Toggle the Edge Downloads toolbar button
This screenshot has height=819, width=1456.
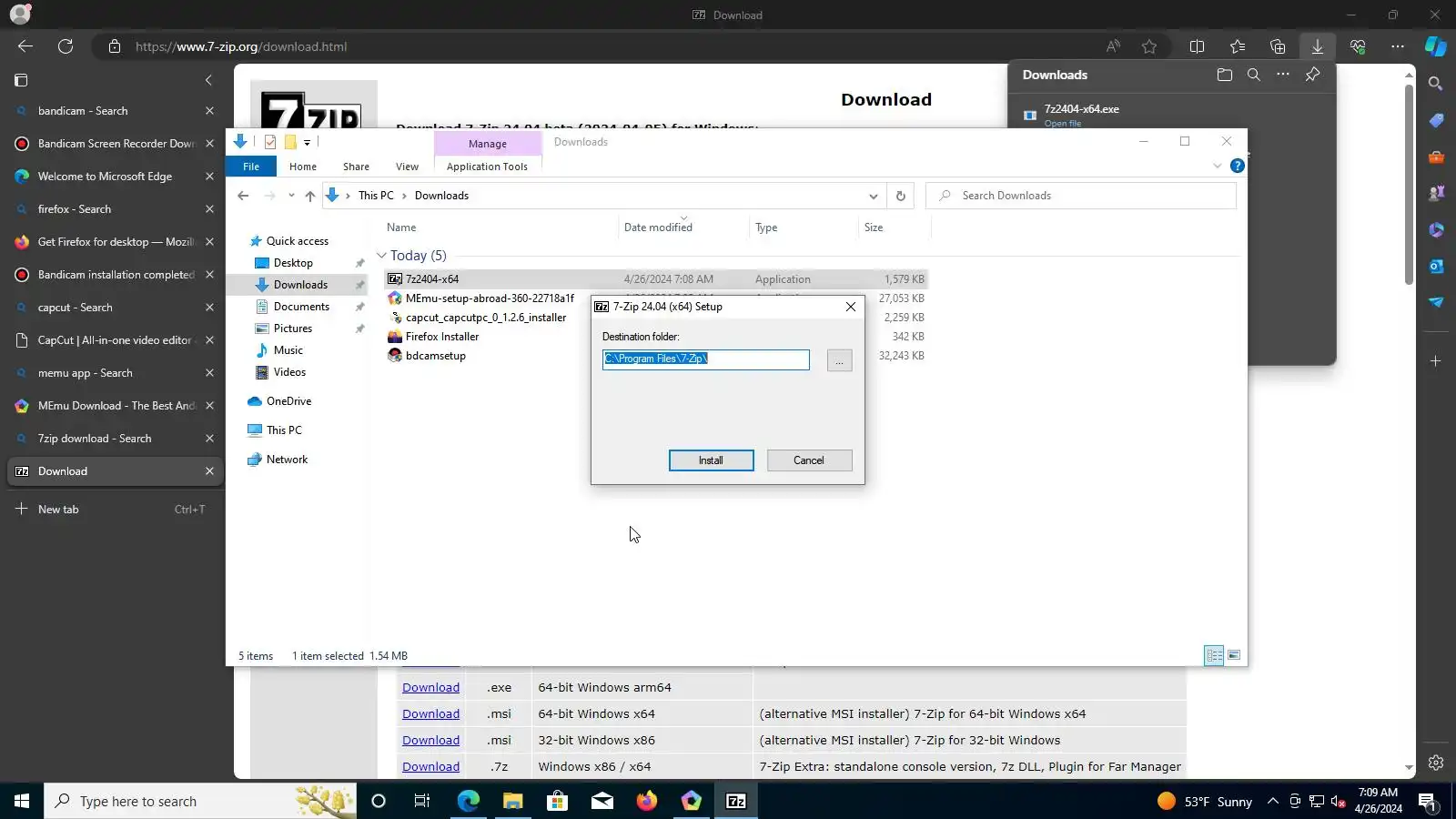click(1317, 46)
